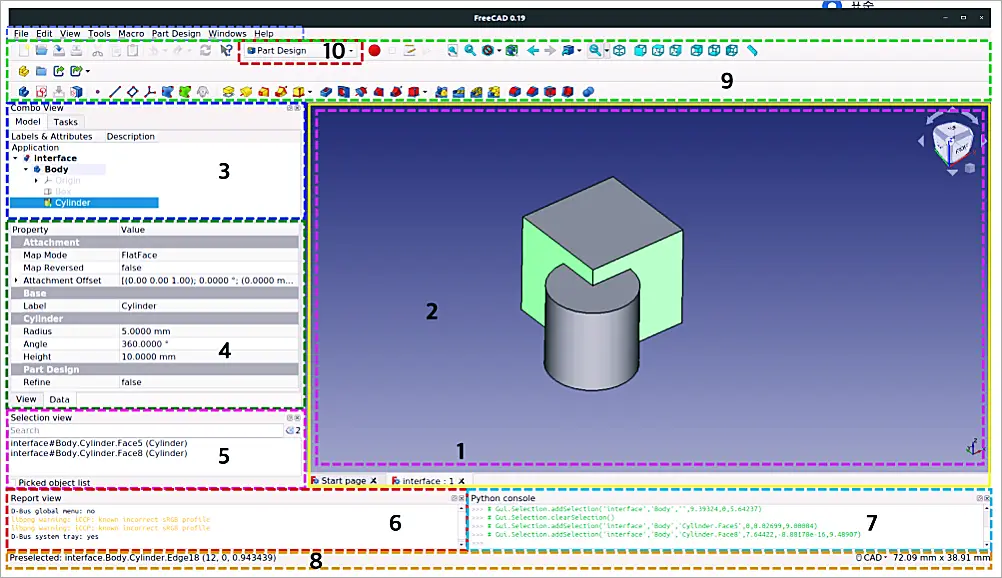Viewport: 1002px width, 578px height.
Task: Expand the Origin tree node
Action: point(36,181)
